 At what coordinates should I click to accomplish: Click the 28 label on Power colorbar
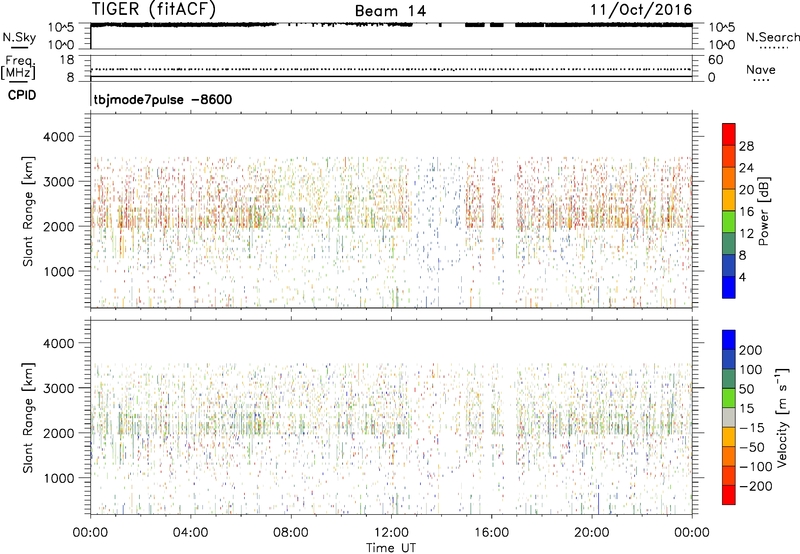[x=746, y=146]
